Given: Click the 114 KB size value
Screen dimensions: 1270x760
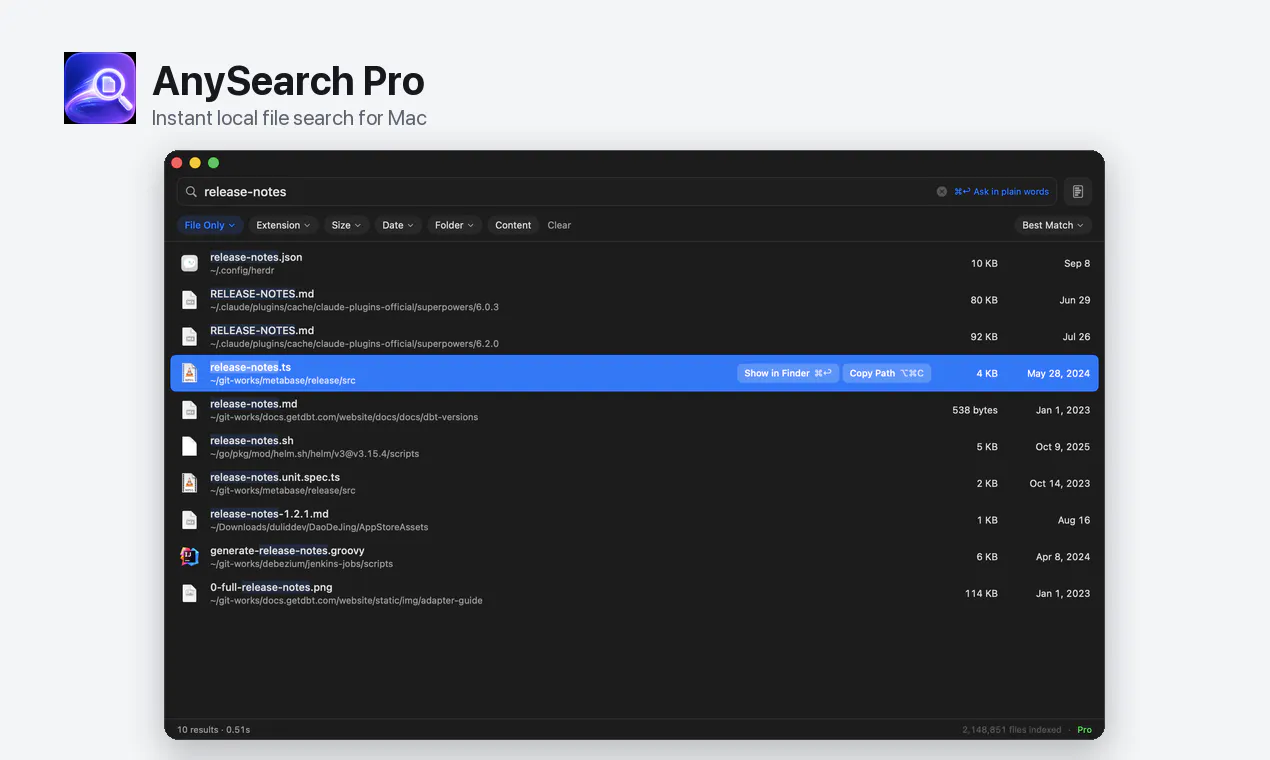Looking at the screenshot, I should pyautogui.click(x=981, y=593).
